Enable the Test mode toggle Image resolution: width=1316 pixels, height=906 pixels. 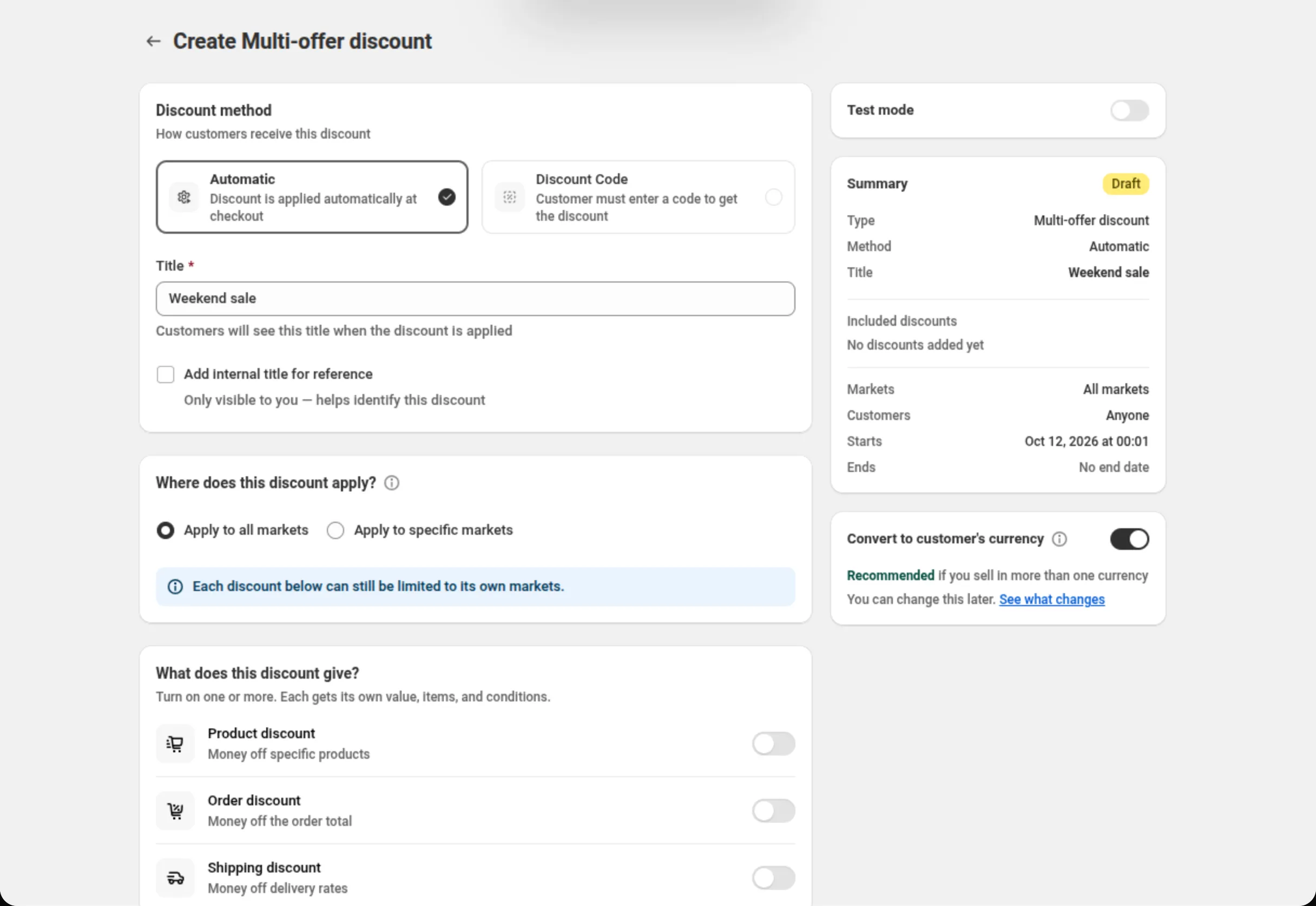[1129, 110]
